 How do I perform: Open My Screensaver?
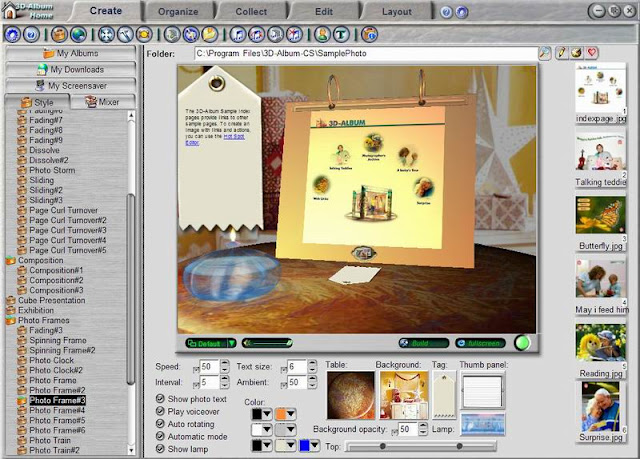point(71,86)
